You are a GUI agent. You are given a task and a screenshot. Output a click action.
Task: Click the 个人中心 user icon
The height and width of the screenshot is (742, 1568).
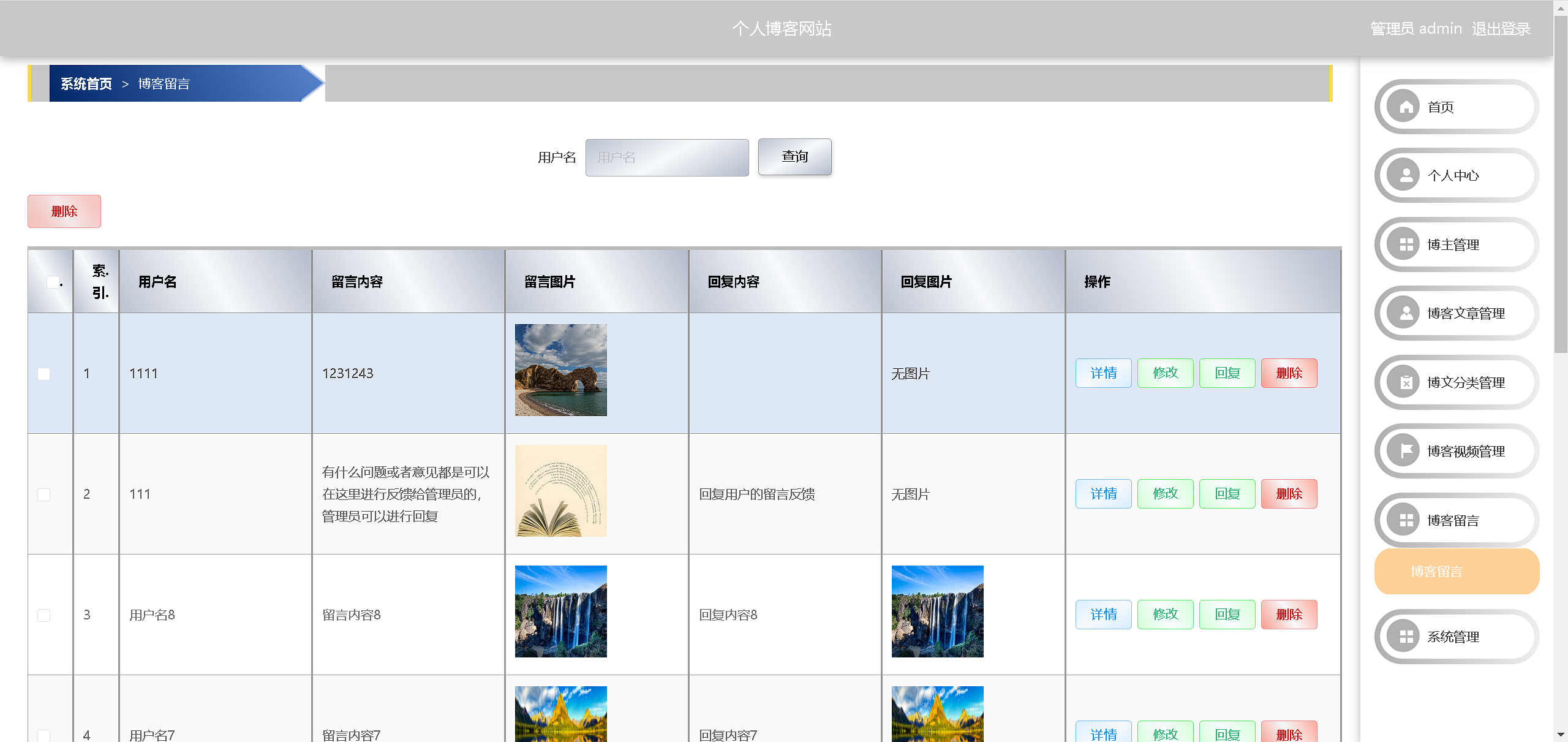coord(1406,176)
